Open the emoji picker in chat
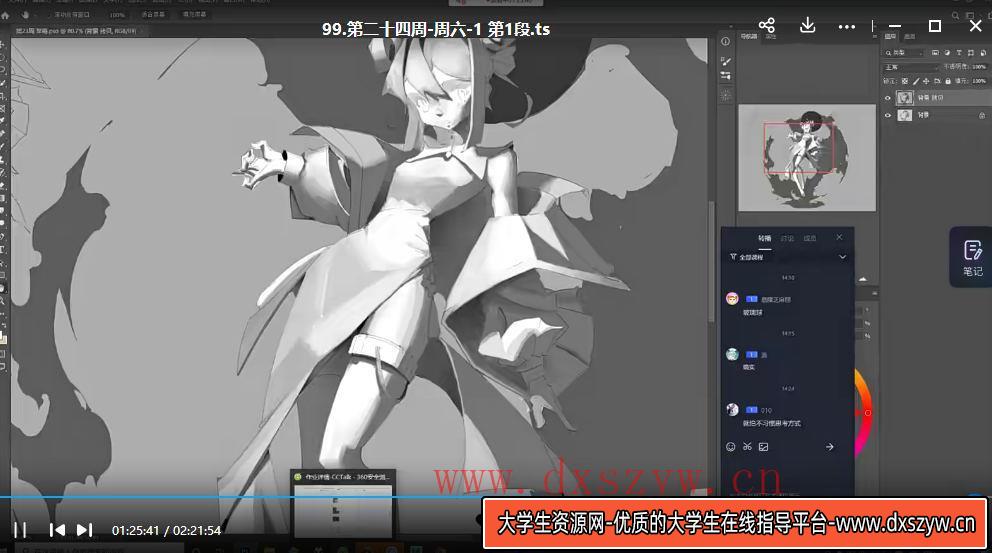 (731, 447)
